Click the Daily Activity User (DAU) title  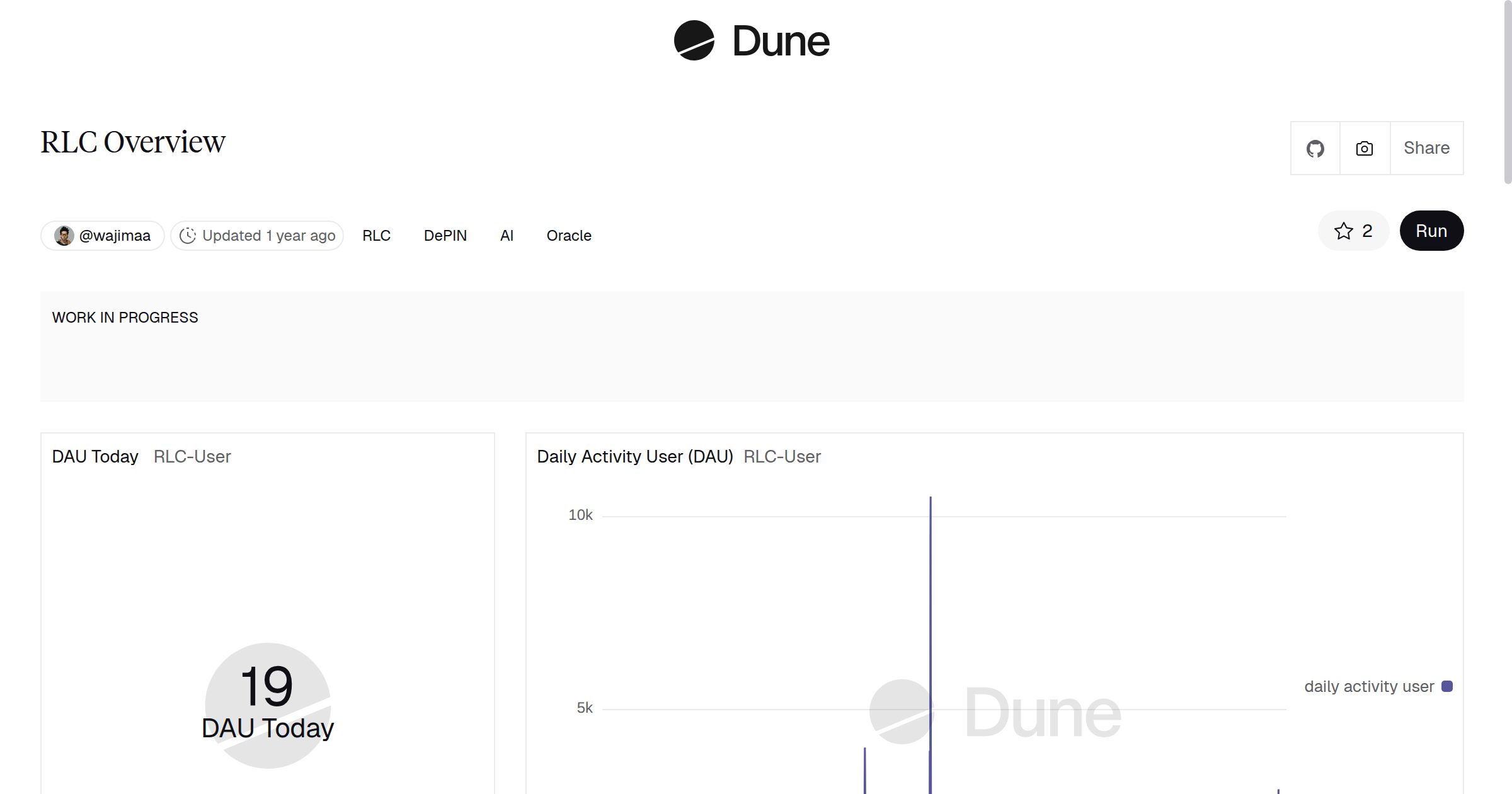pyautogui.click(x=634, y=456)
